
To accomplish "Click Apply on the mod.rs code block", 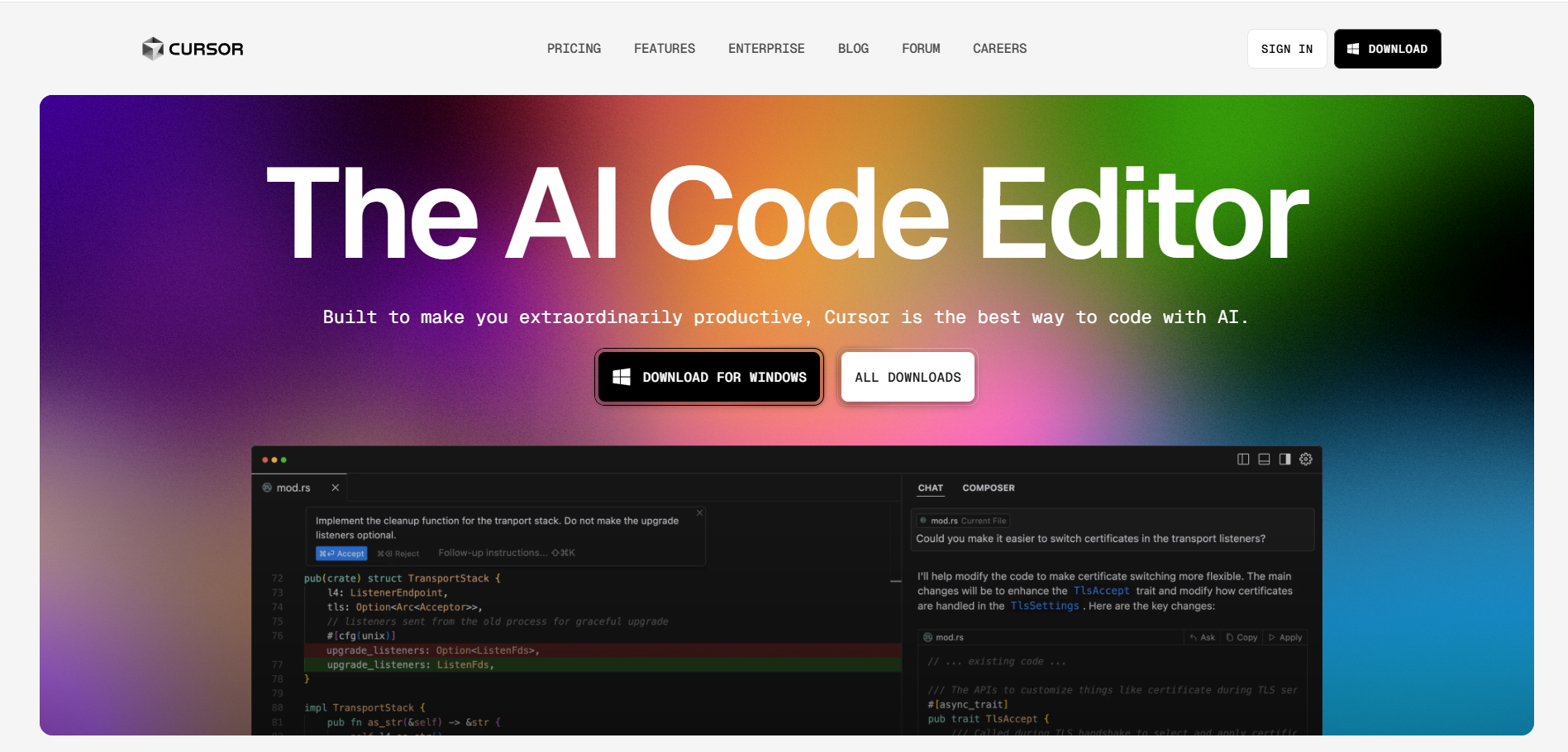I will tap(1285, 637).
